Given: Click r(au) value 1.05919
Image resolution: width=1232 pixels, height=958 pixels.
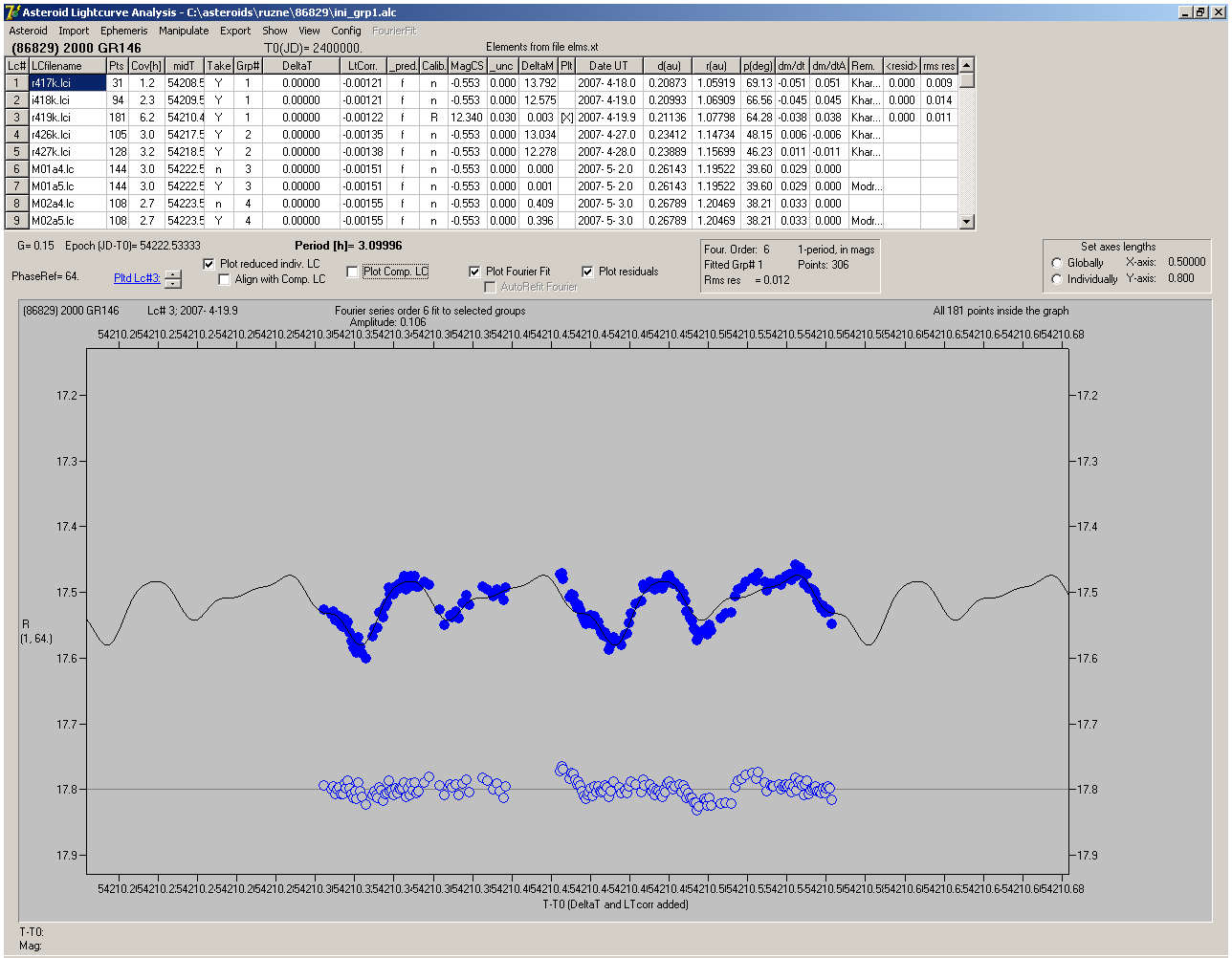Looking at the screenshot, I should 715,83.
